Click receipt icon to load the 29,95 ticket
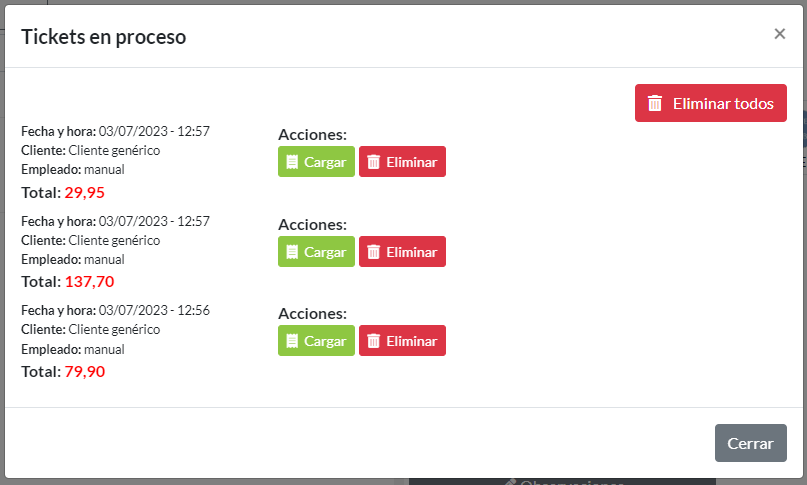807x485 pixels. tap(292, 162)
